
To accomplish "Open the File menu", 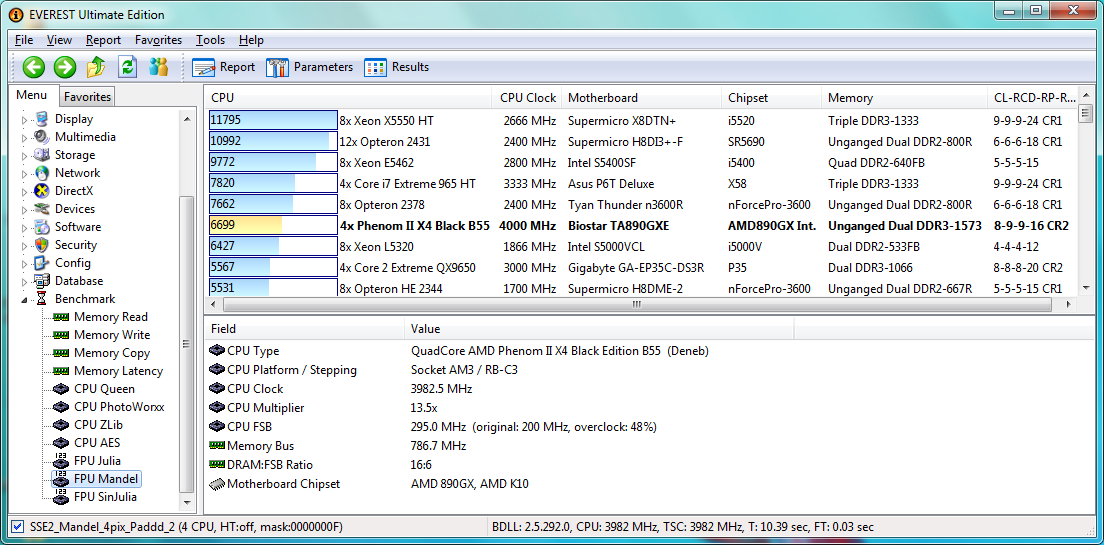I will pos(24,40).
